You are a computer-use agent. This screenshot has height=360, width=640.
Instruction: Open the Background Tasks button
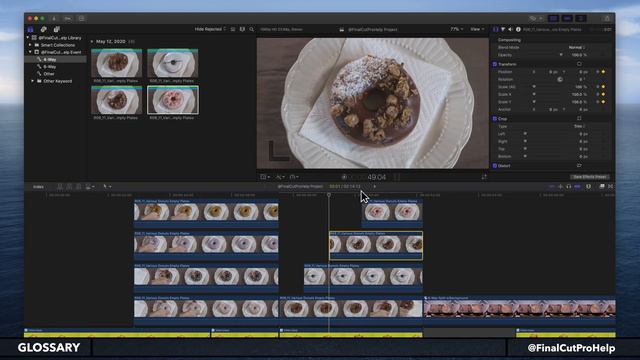coord(82,18)
